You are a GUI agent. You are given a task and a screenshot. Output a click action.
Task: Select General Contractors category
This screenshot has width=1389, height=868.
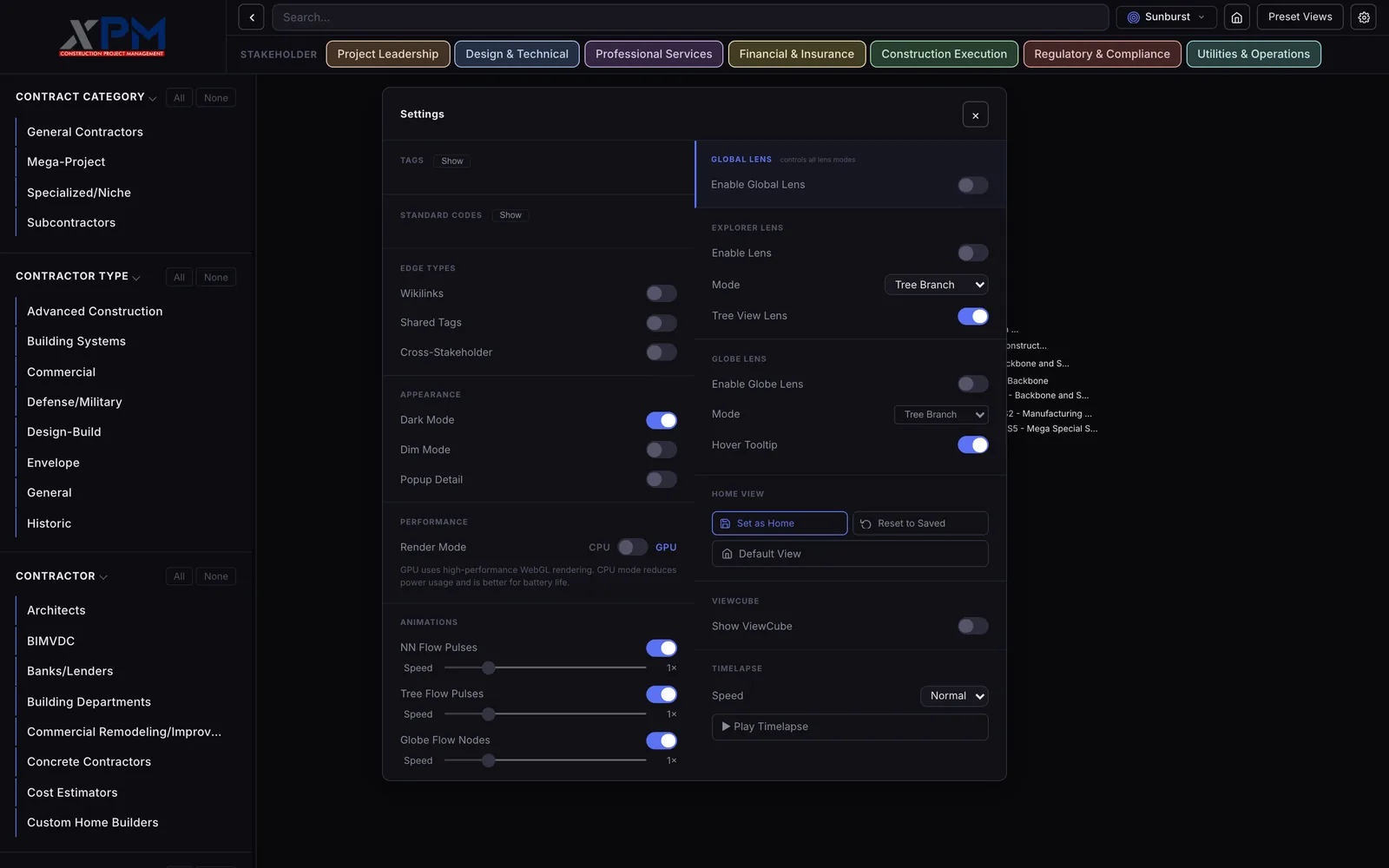(85, 132)
